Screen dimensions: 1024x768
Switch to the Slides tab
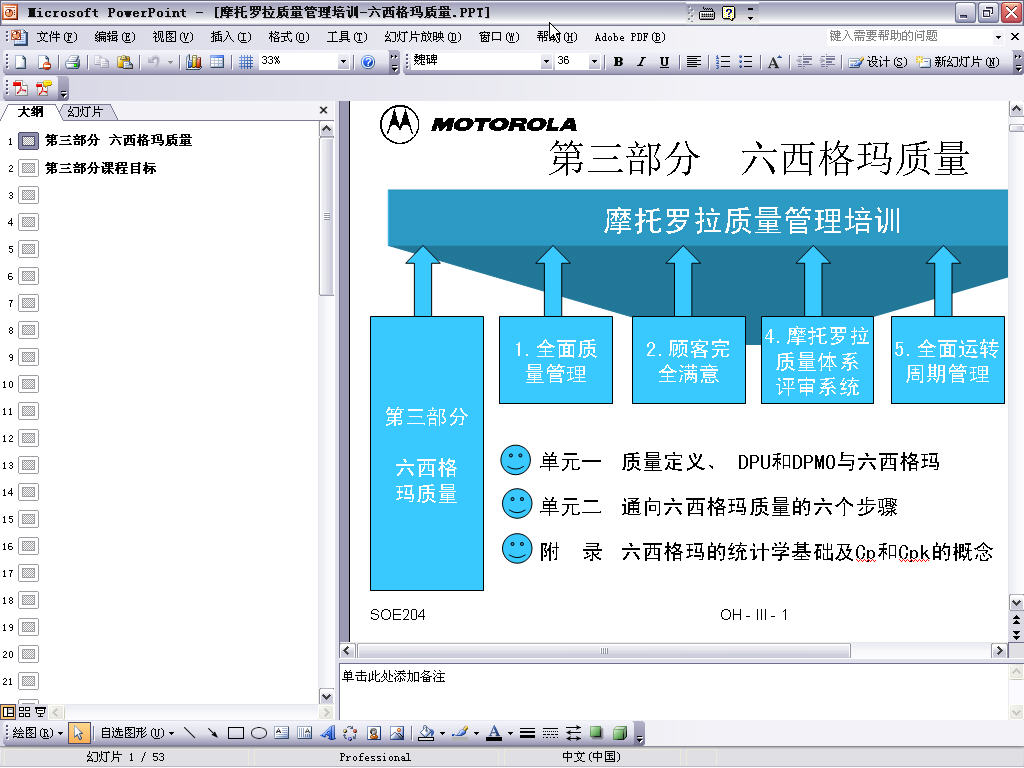[85, 112]
